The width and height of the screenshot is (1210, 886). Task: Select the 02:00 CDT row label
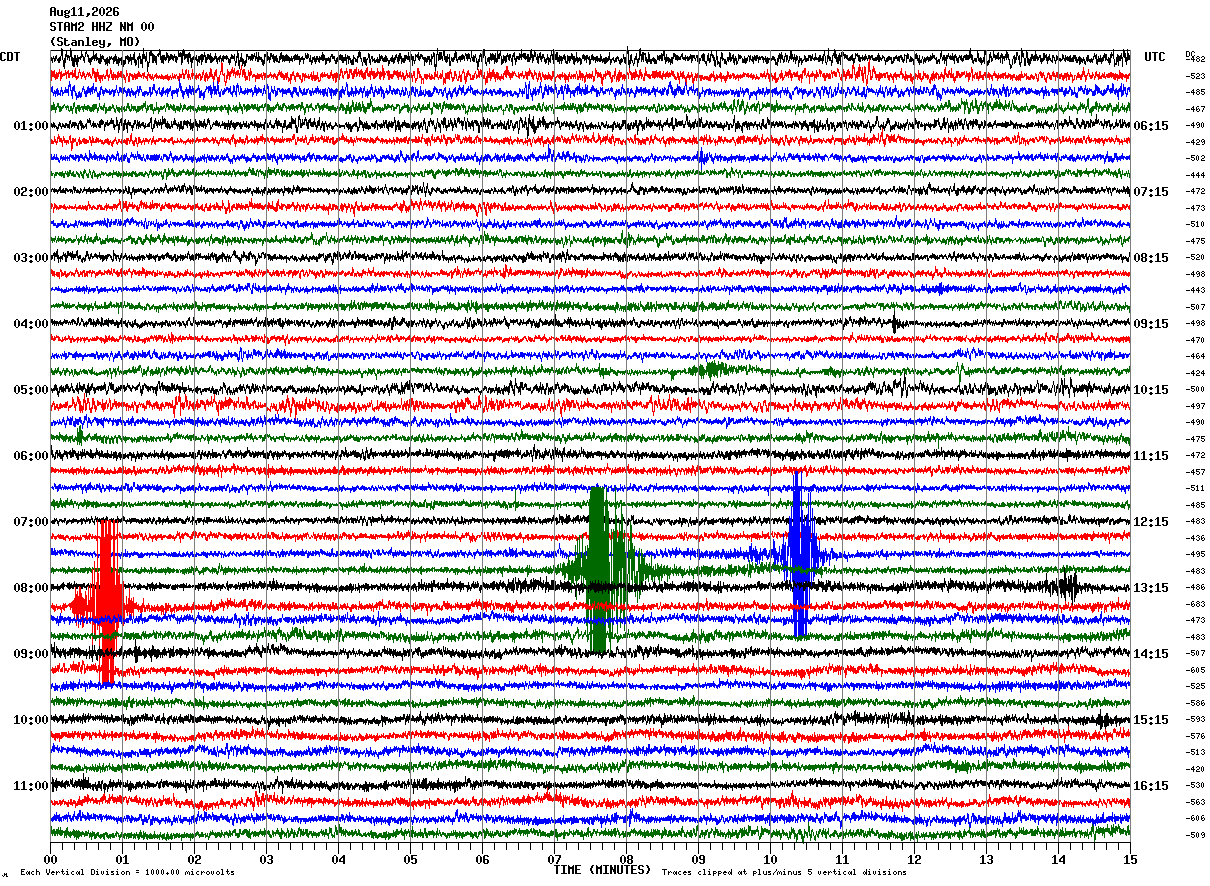[x=31, y=192]
